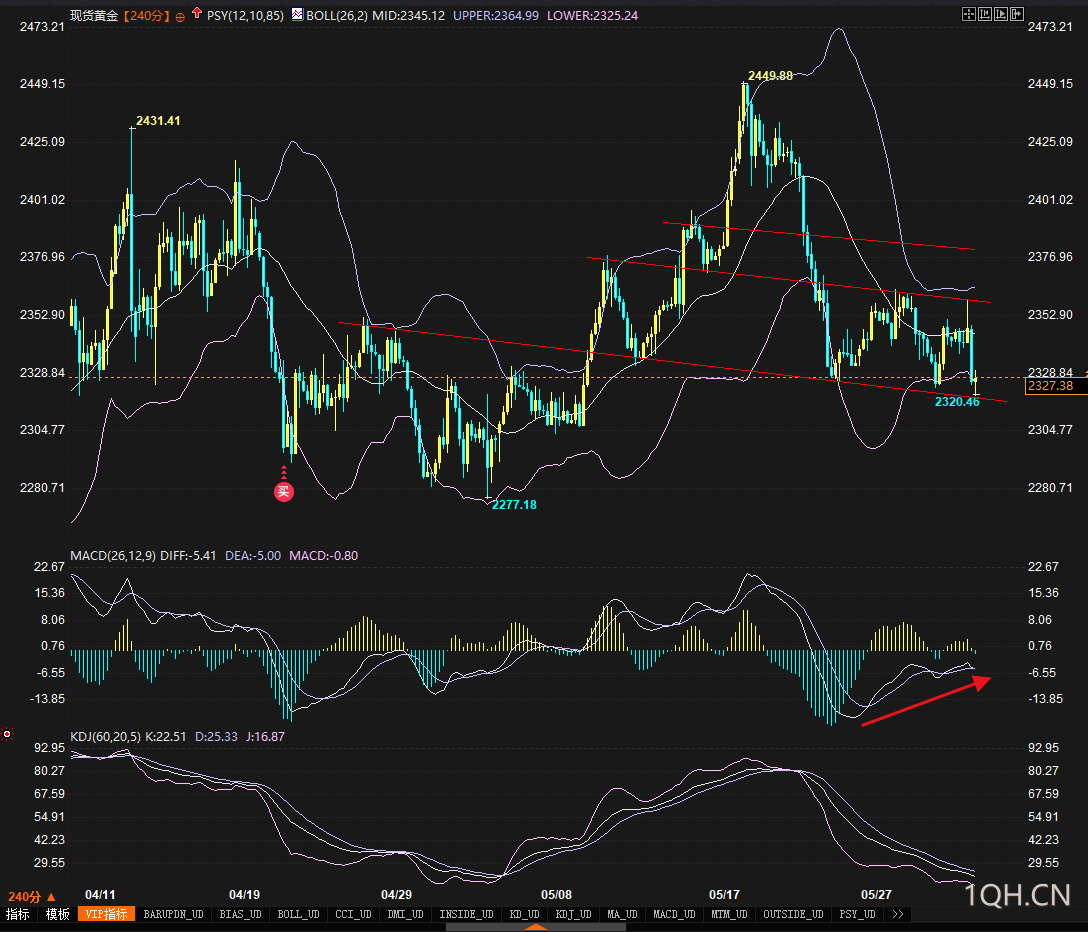The width and height of the screenshot is (1088, 932).
Task: Select the VIP指标 tab
Action: (x=107, y=914)
